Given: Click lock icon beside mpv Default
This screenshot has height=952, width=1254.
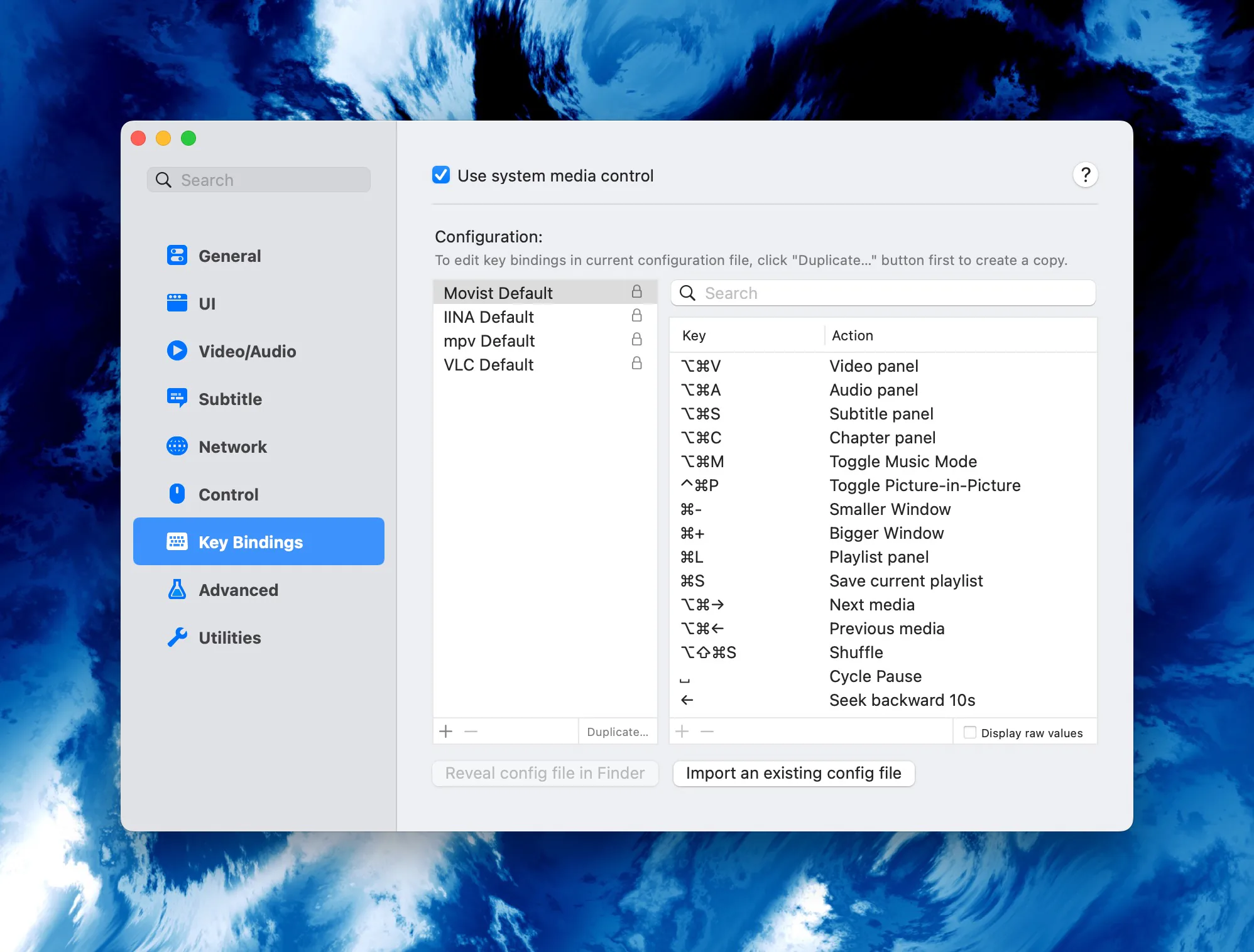Looking at the screenshot, I should 636,340.
